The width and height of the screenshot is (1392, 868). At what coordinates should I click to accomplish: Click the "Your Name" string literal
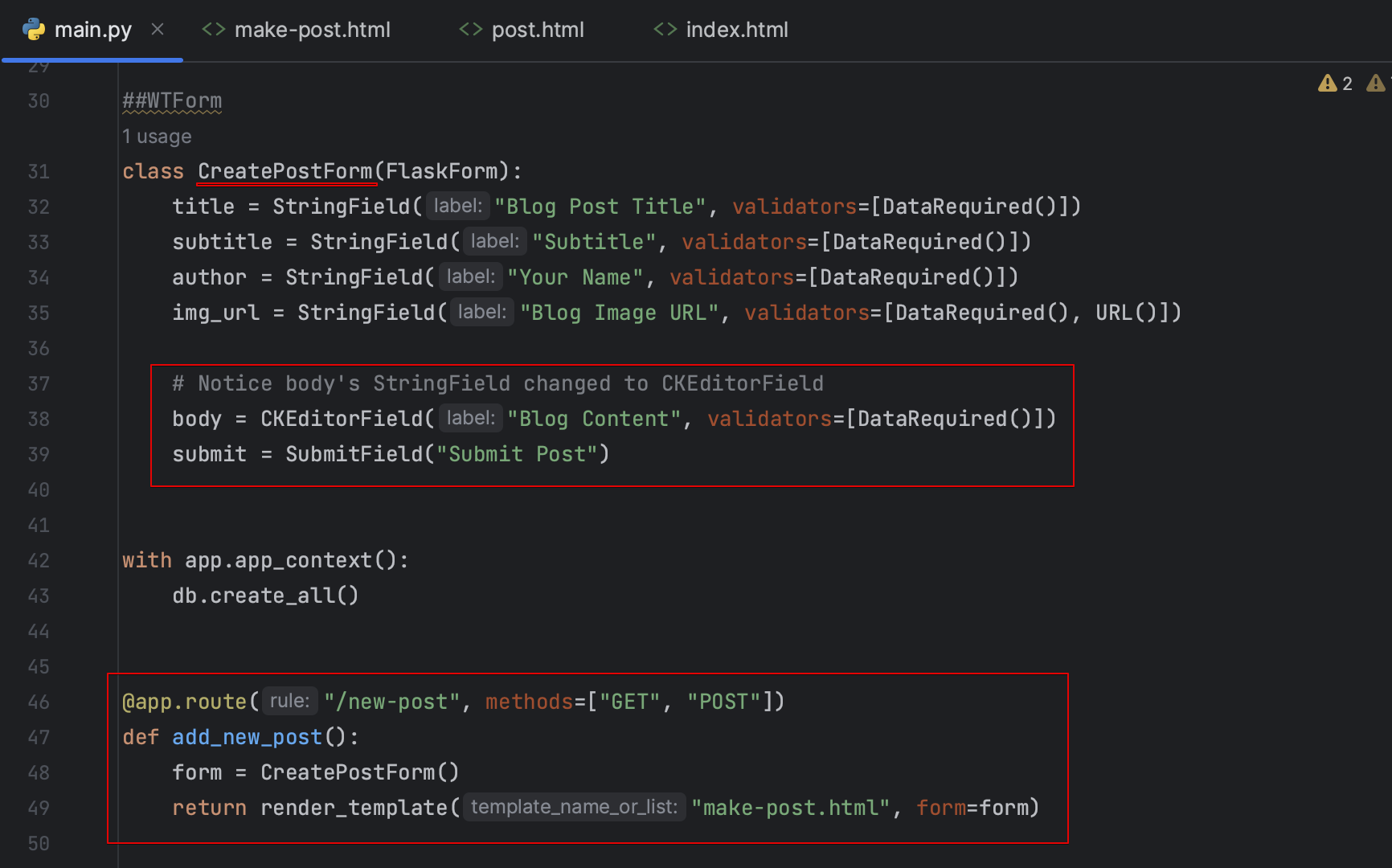[575, 277]
